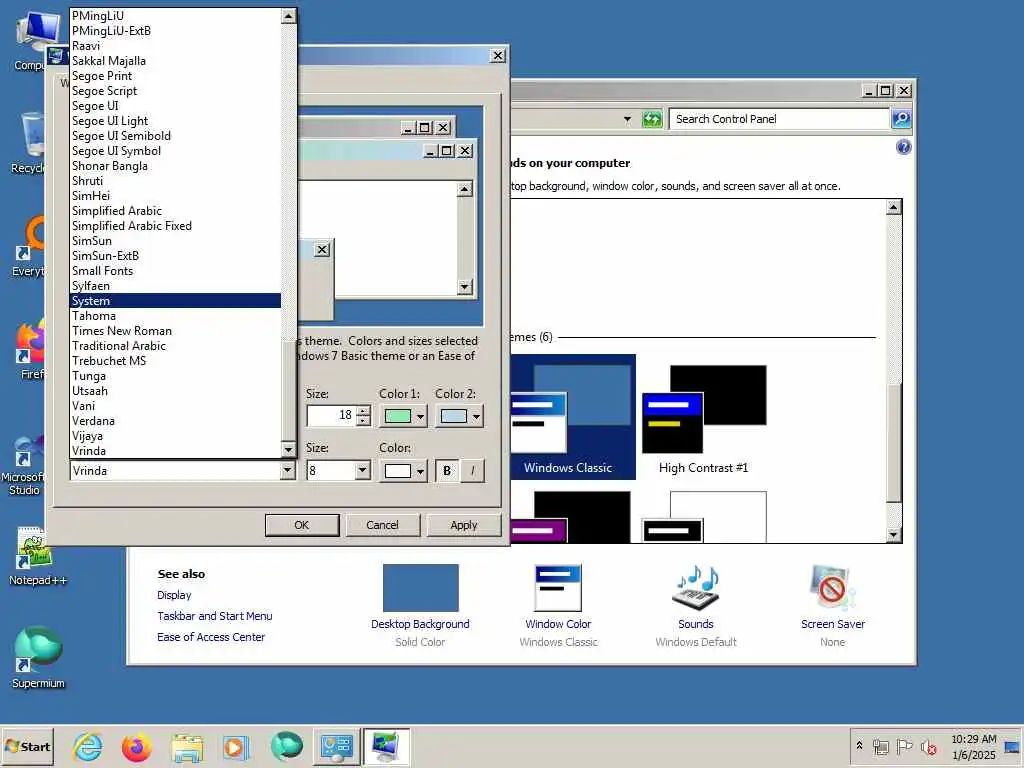Open Window Color settings icon

coord(558,588)
